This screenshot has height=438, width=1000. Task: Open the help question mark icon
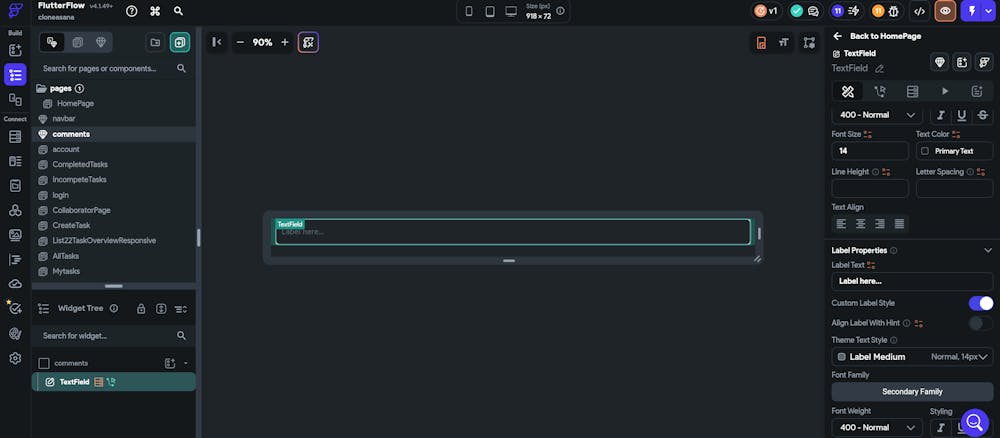[131, 11]
